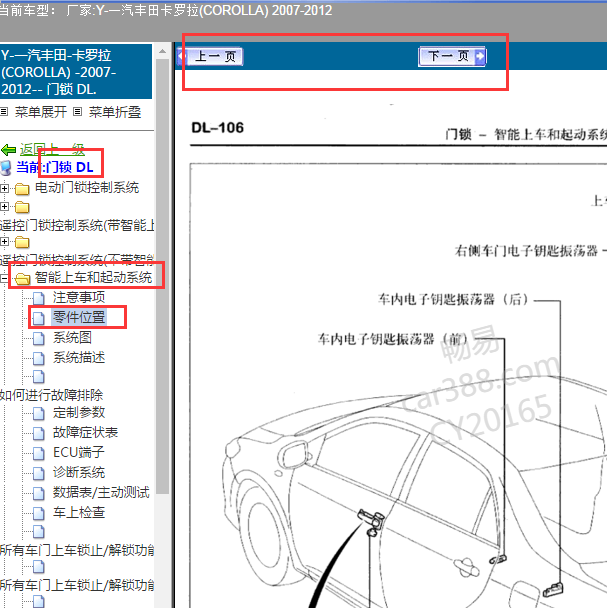The image size is (607, 608).
Task: Click 菜单折叠 list icon
Action: pos(78,112)
